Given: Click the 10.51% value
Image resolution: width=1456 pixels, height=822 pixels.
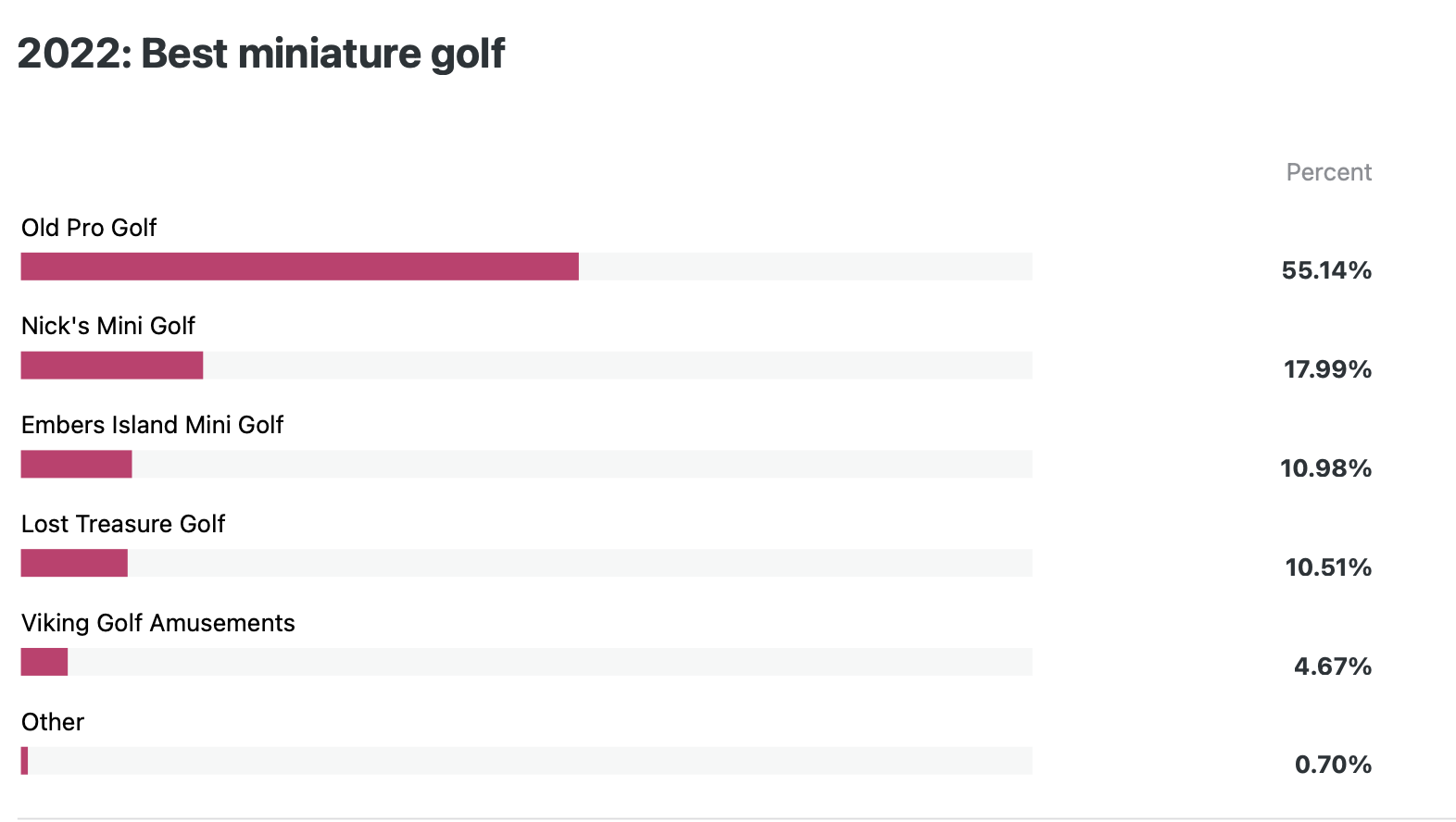Looking at the screenshot, I should click(1328, 567).
